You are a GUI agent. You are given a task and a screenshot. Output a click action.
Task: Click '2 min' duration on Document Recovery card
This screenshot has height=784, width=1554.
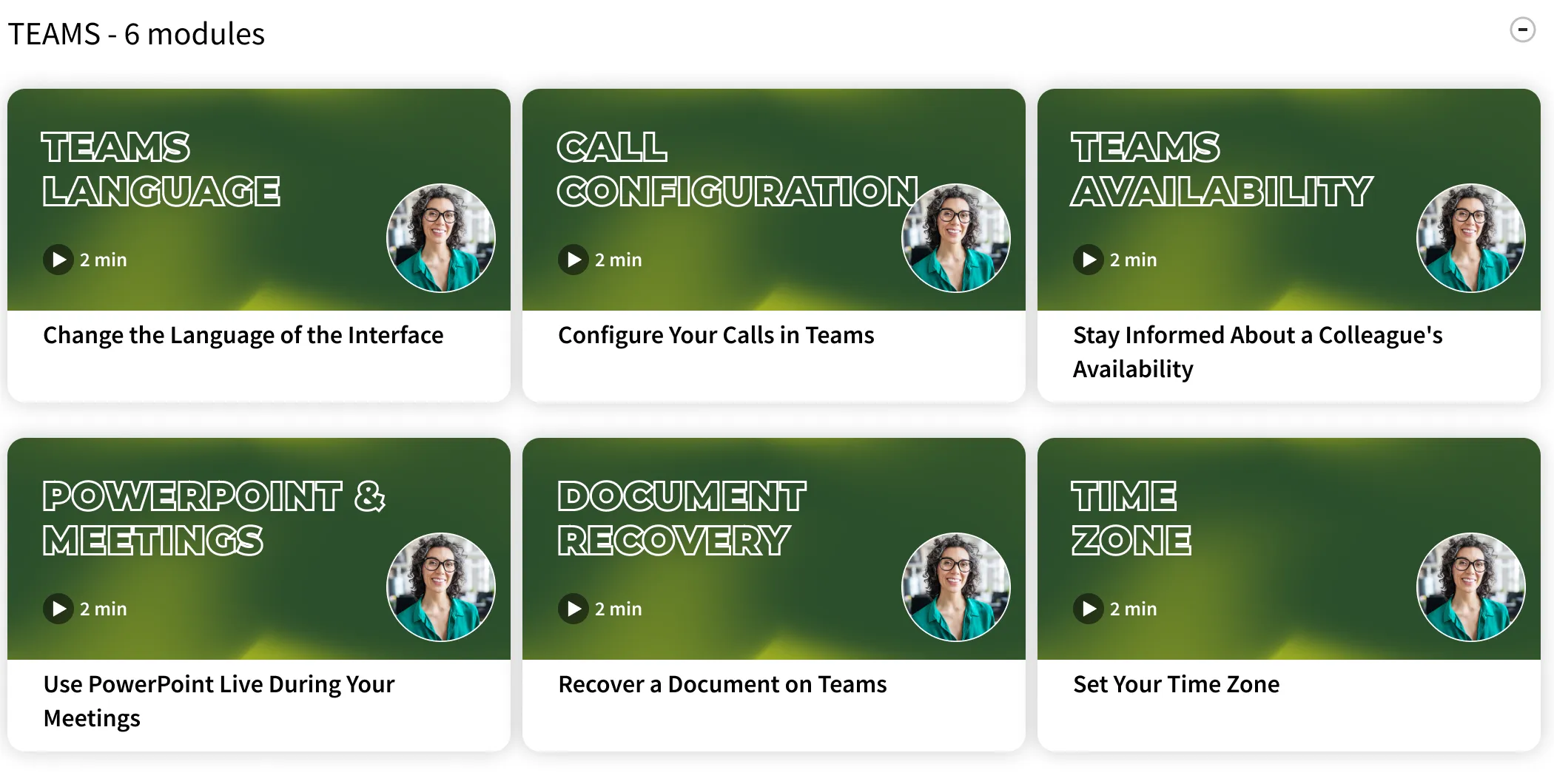pos(619,609)
